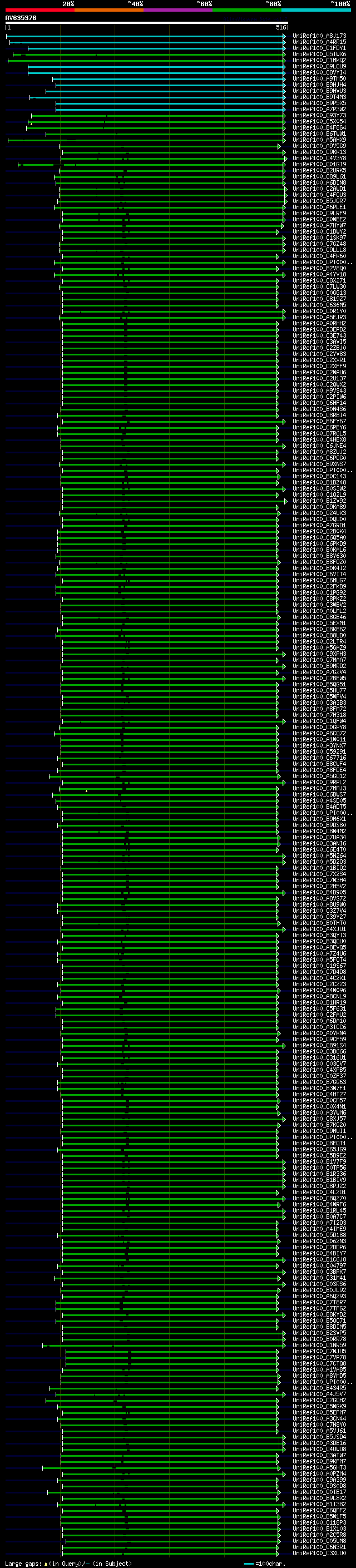Click the cyan alignment bar of UniRef100_A8J173
The image size is (356, 1568).
click(146, 37)
